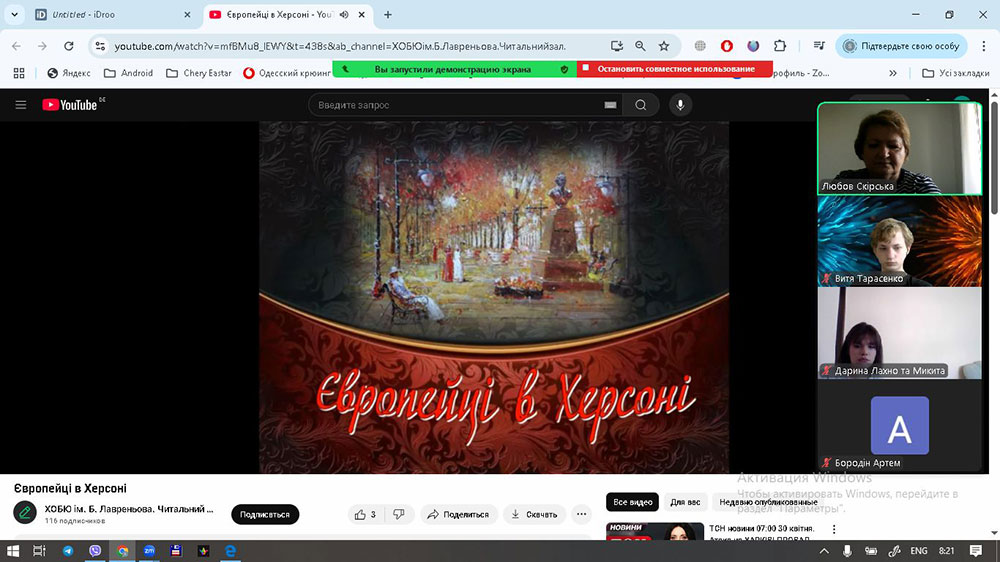Open the channel avatar icon

point(25,512)
